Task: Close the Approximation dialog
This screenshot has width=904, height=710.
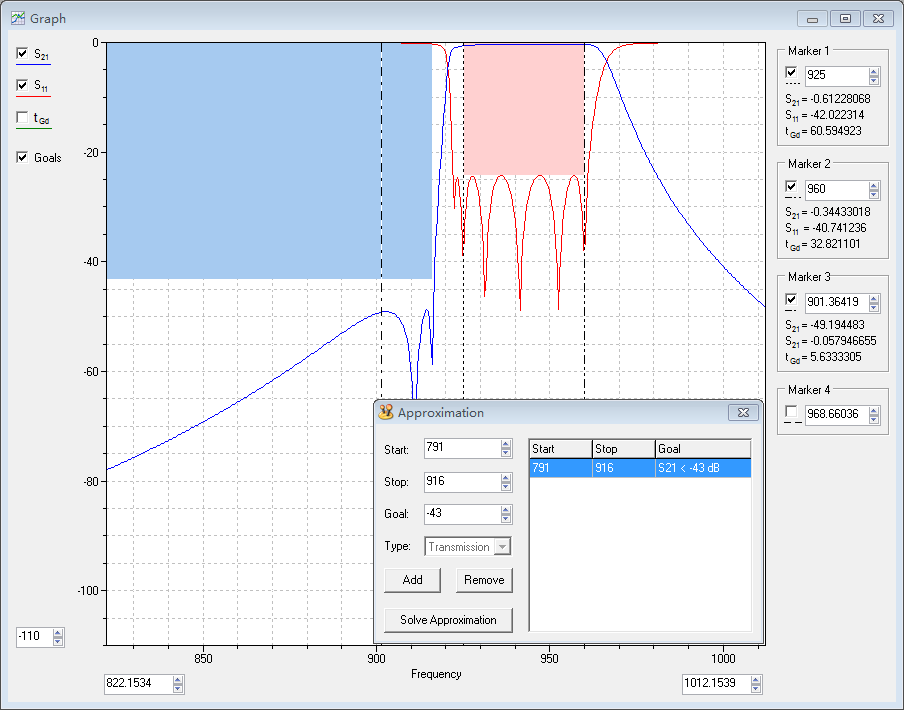Action: coord(741,412)
